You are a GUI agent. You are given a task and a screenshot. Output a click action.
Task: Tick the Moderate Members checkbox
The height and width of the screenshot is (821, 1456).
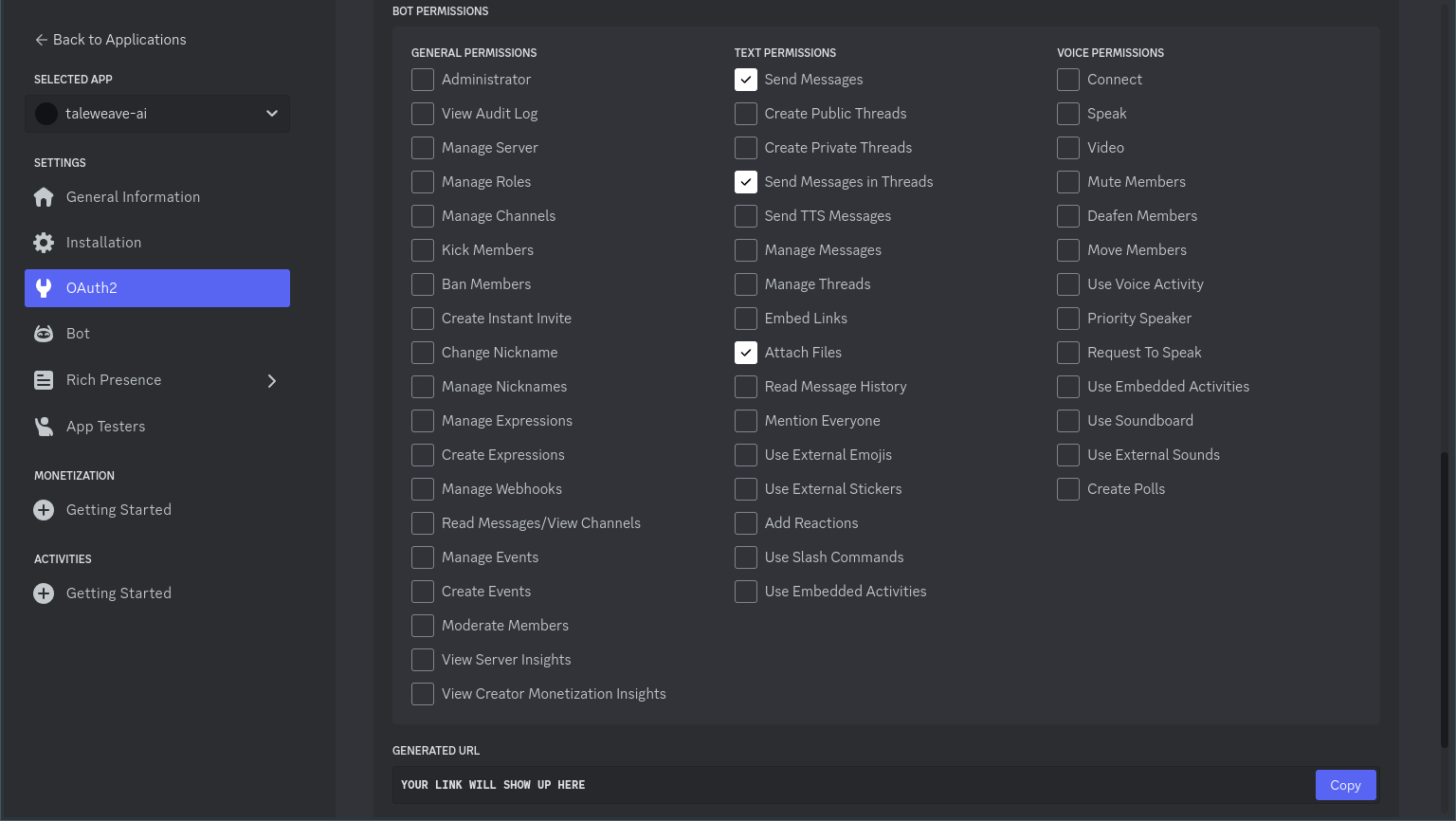(x=423, y=626)
